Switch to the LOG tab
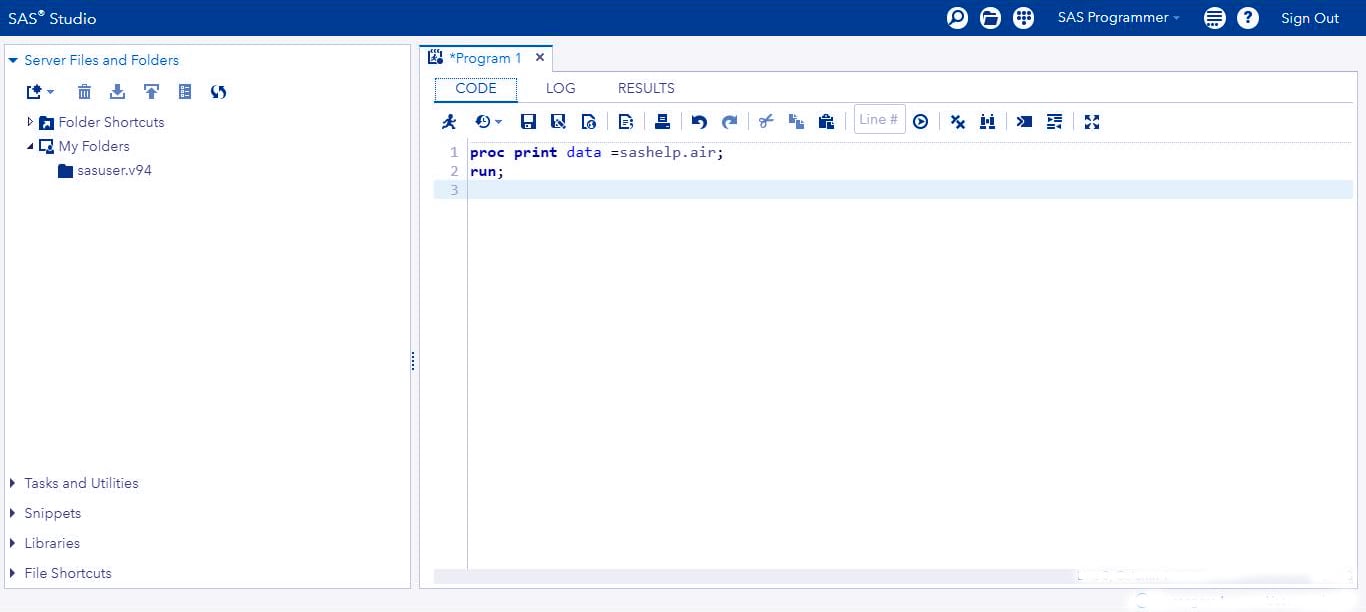 point(560,88)
